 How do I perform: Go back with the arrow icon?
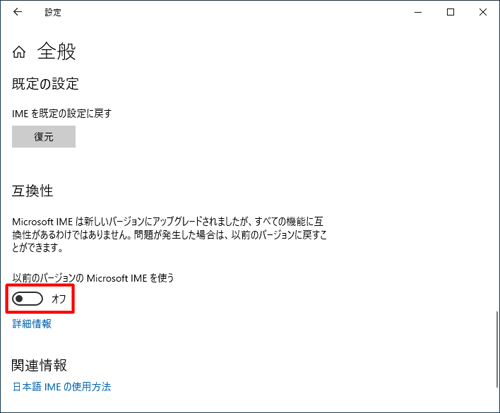point(17,12)
